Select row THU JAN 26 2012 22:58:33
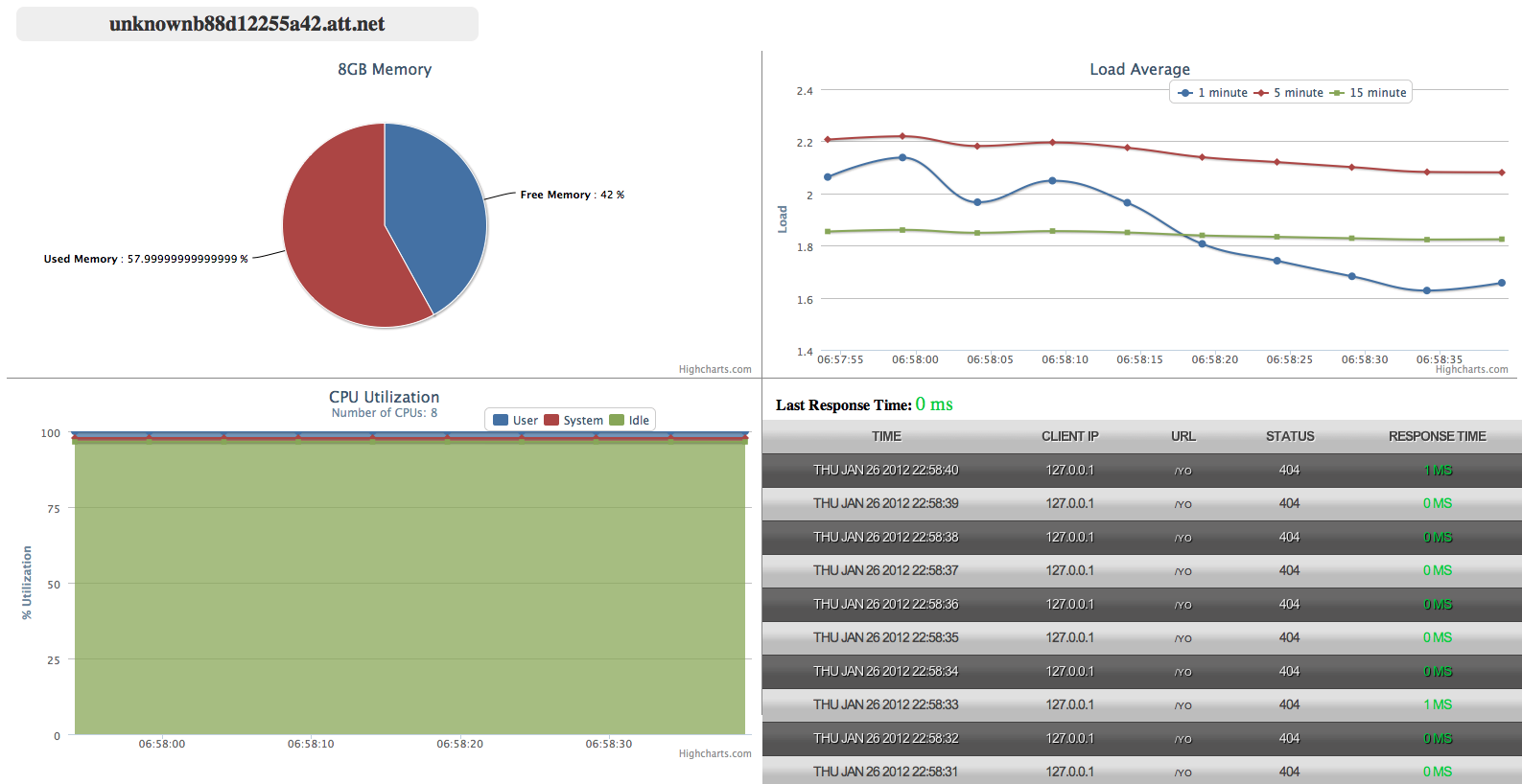1522x784 pixels. point(1142,704)
